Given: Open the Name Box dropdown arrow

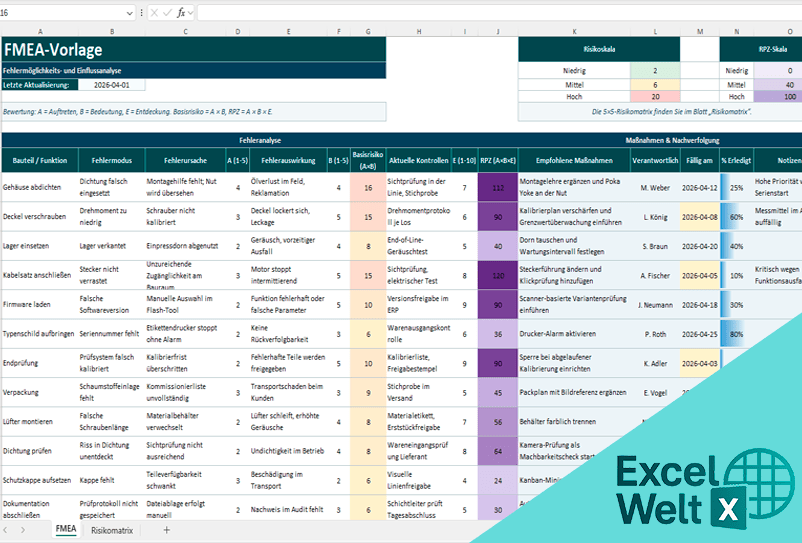Looking at the screenshot, I should (x=129, y=13).
